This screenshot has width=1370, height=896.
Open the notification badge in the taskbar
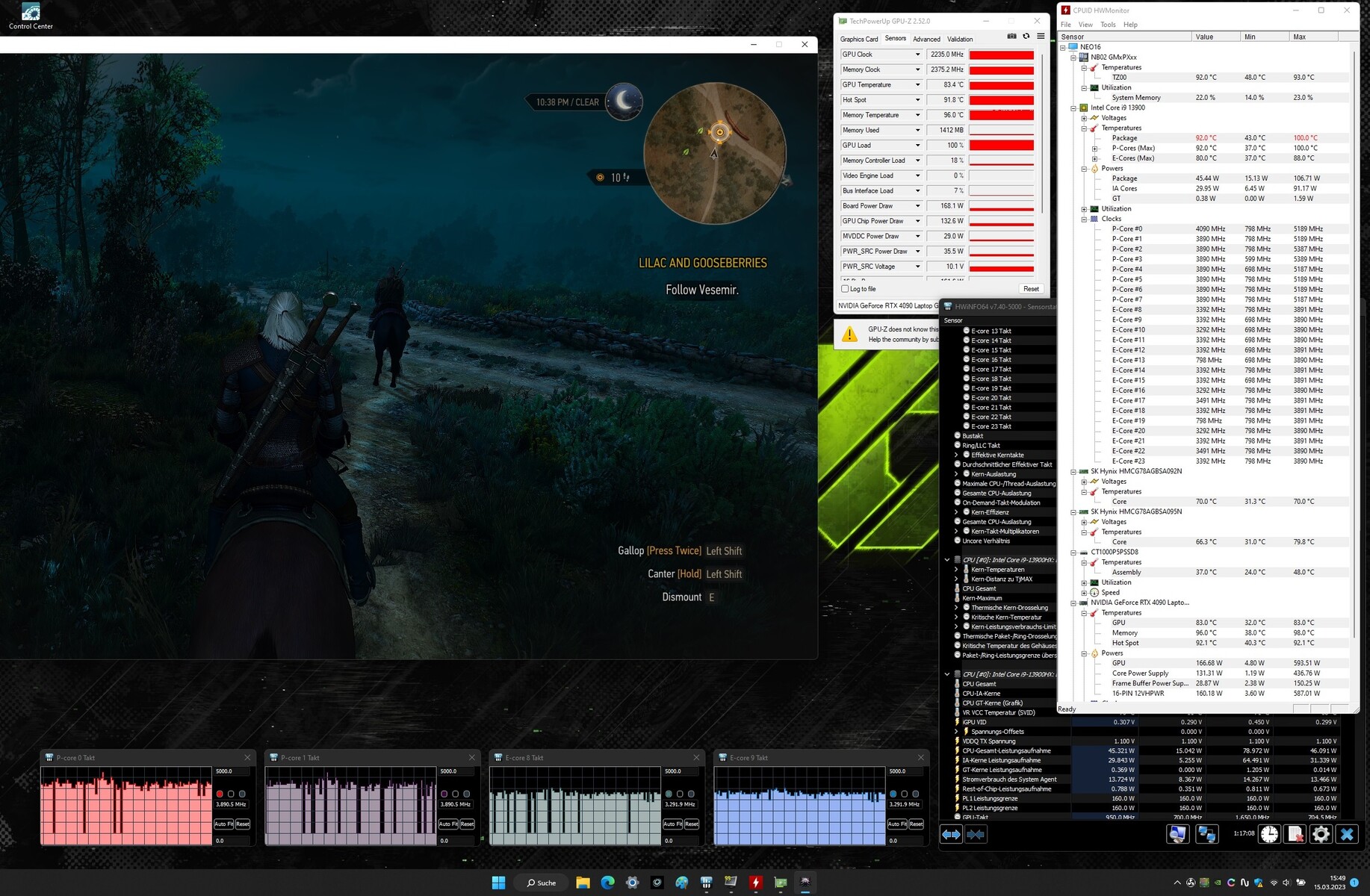tap(1354, 883)
